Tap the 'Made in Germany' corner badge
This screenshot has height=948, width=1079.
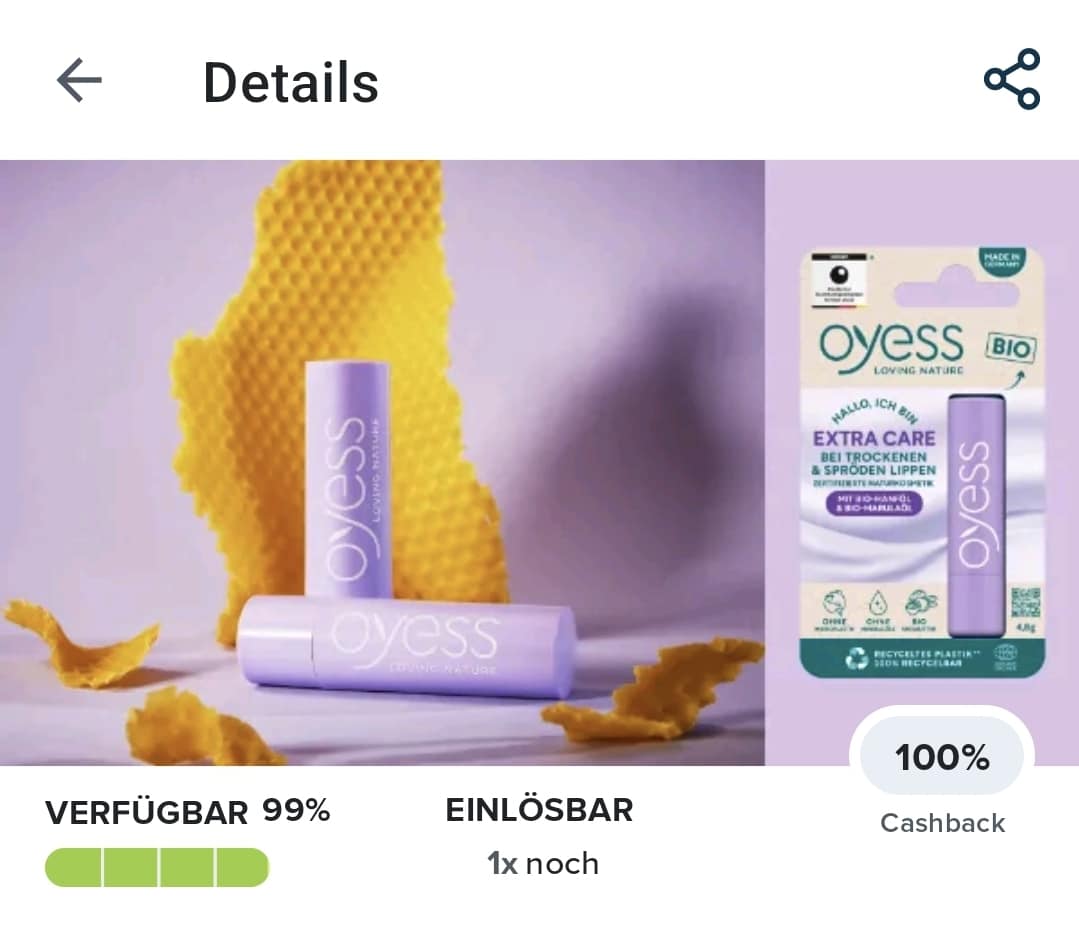(1002, 262)
